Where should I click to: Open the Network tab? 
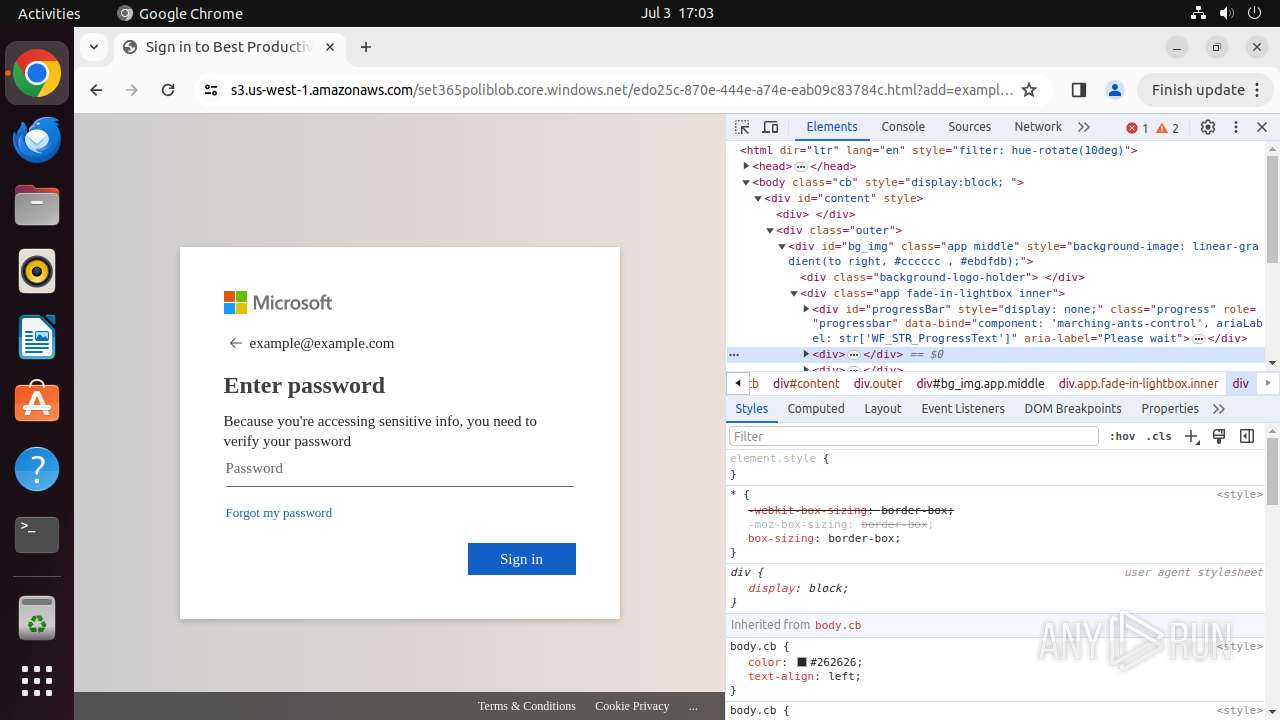pyautogui.click(x=1038, y=127)
